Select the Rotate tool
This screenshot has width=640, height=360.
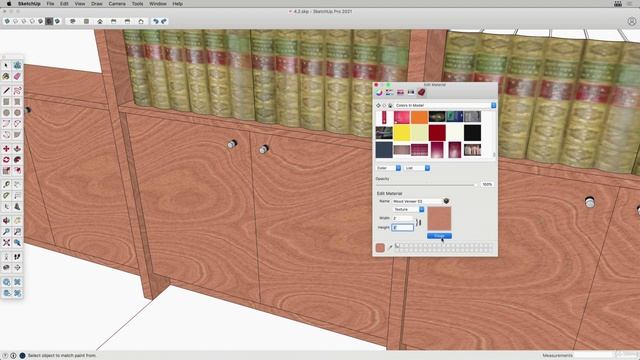6,160
